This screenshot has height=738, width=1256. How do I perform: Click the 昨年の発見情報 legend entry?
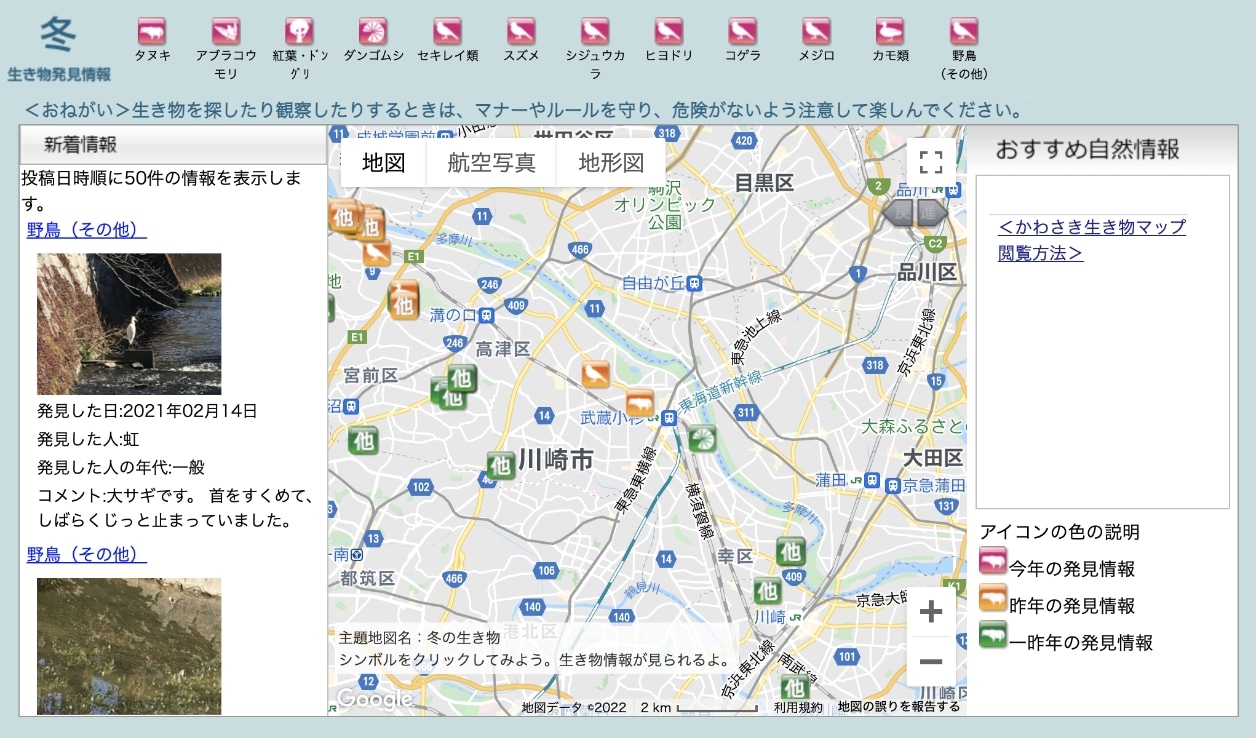point(1058,603)
